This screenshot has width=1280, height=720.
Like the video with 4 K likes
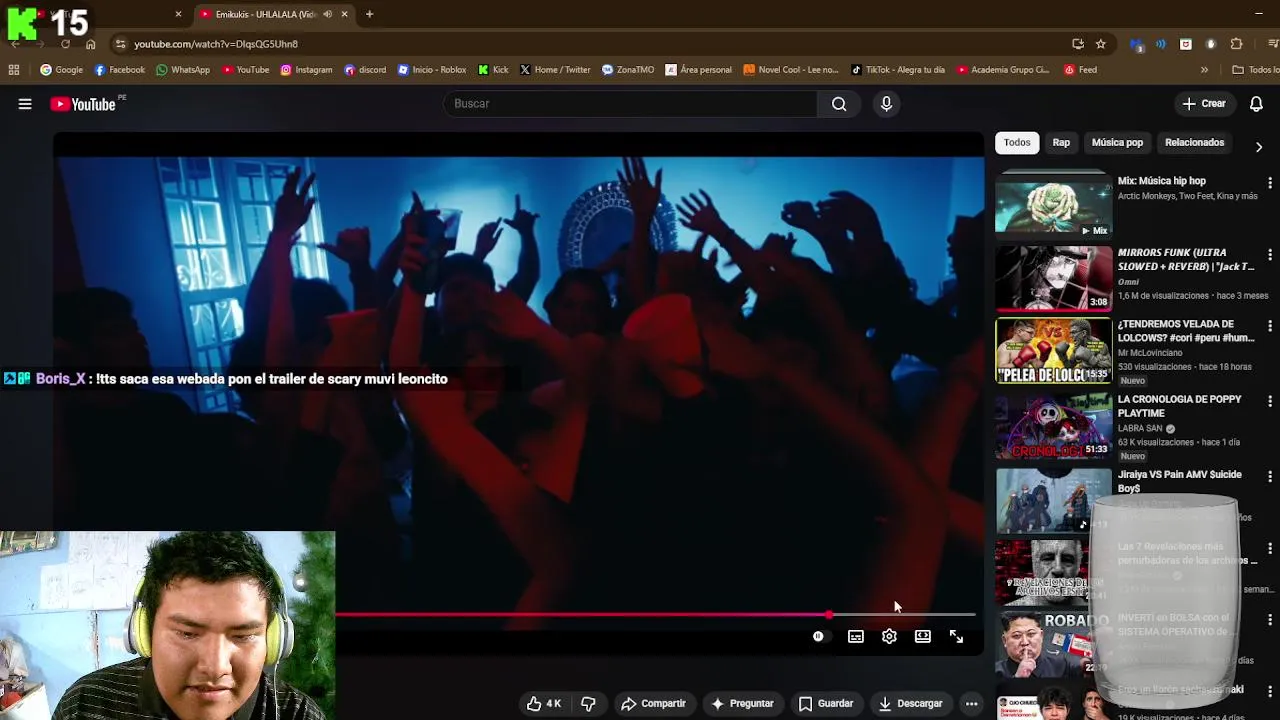coord(544,704)
